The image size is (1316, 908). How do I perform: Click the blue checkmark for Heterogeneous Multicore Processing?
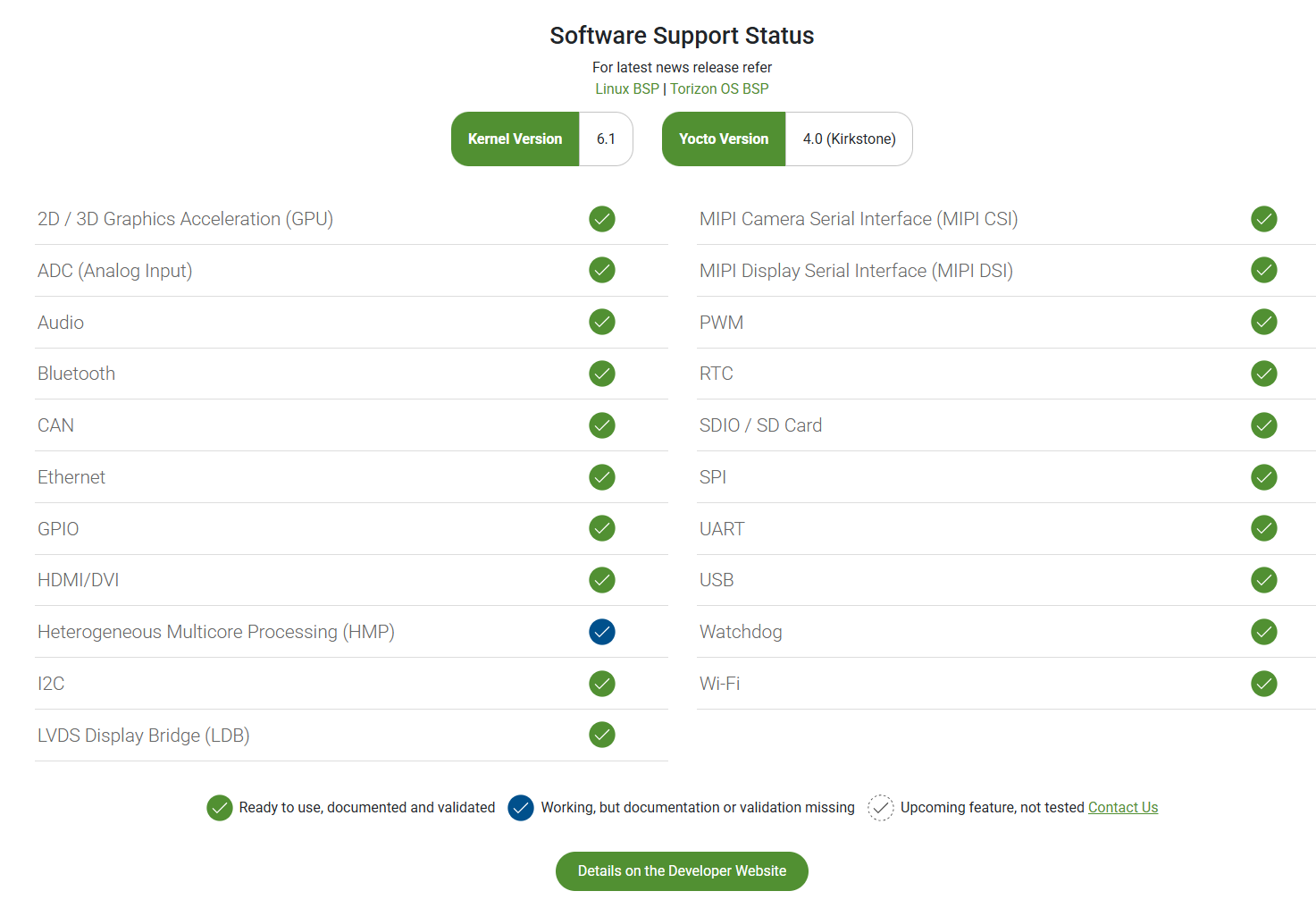tap(602, 632)
